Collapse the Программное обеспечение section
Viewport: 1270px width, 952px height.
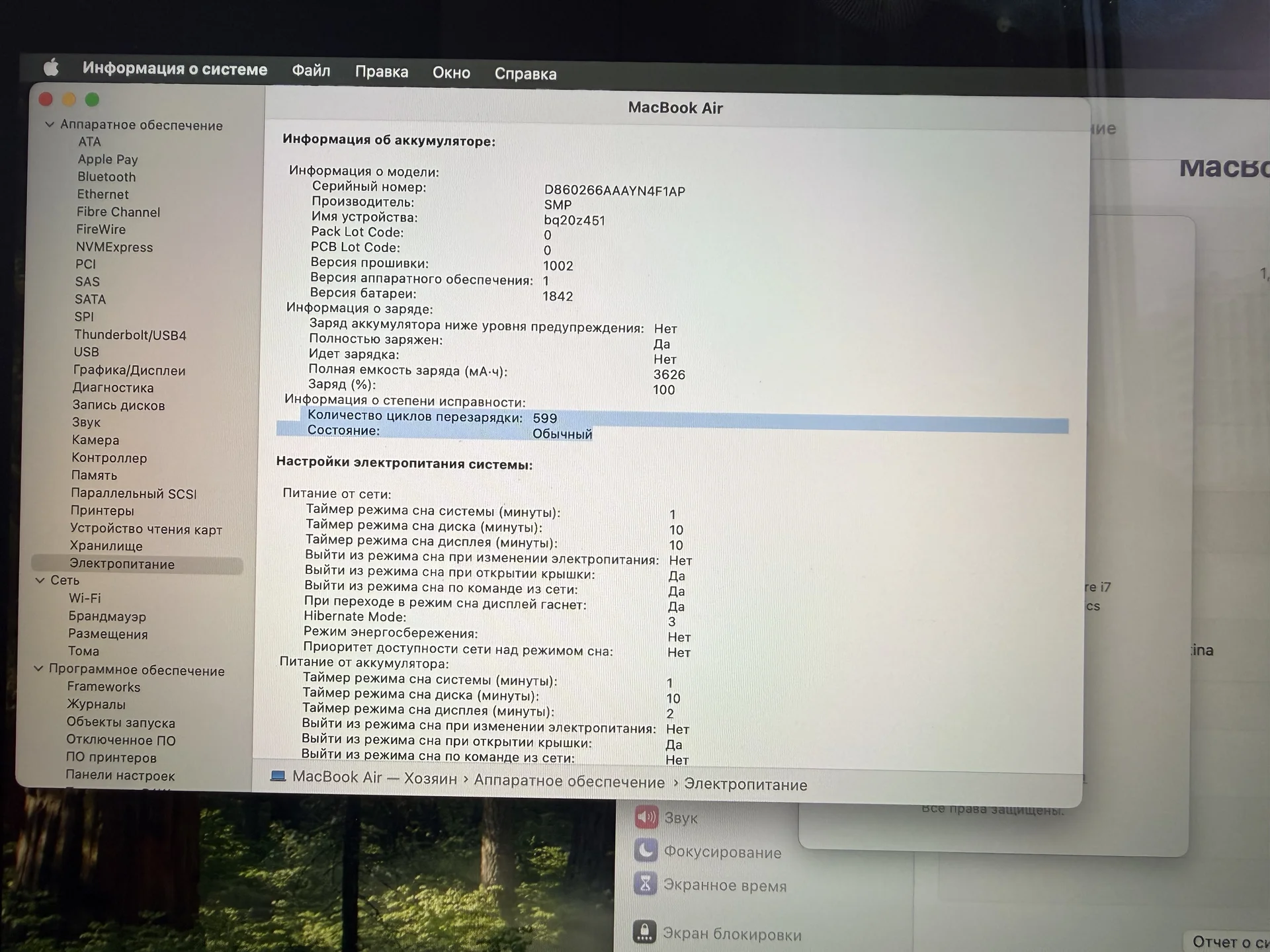(x=38, y=669)
